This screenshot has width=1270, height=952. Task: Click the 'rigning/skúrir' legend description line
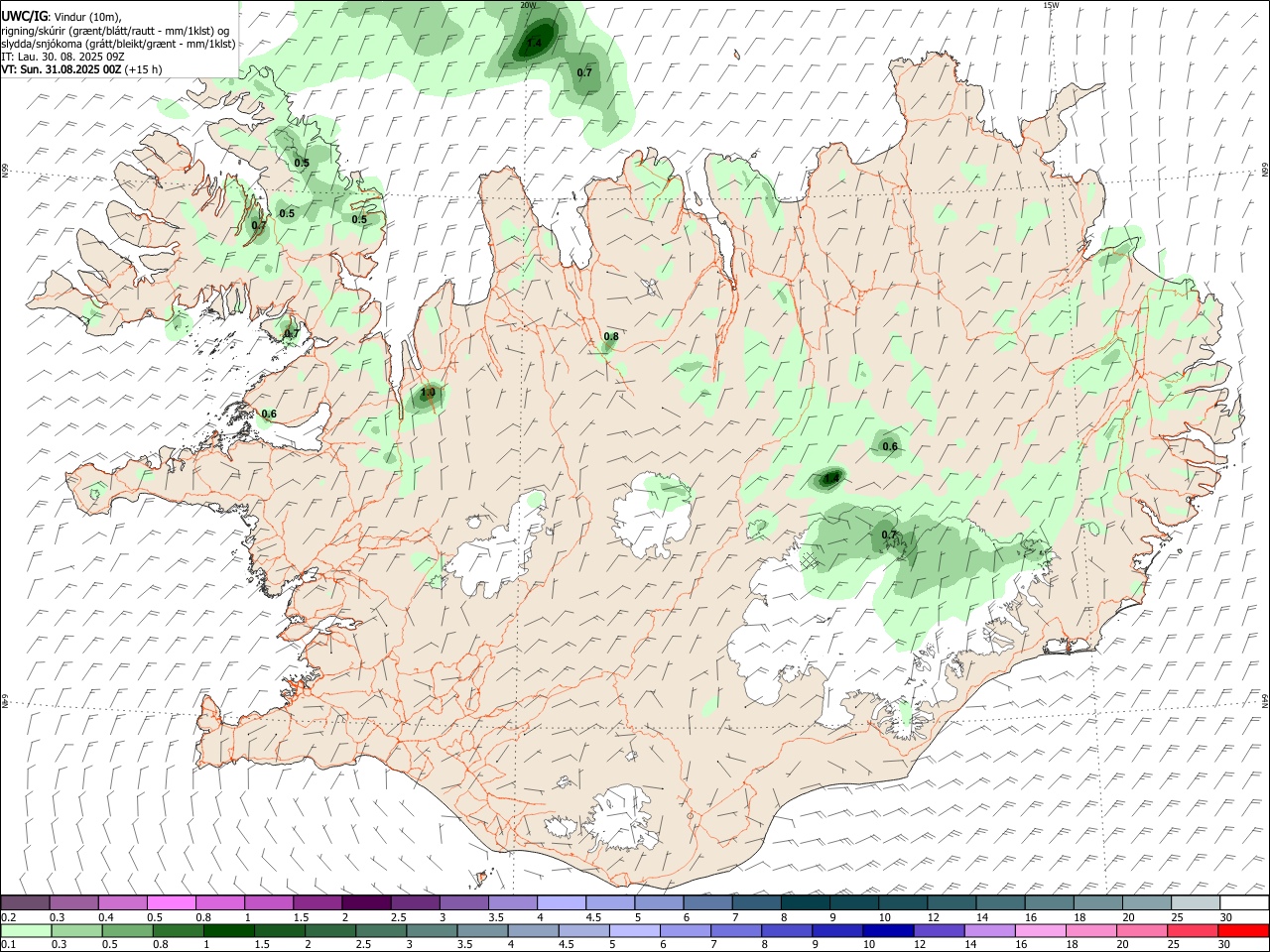tap(115, 30)
